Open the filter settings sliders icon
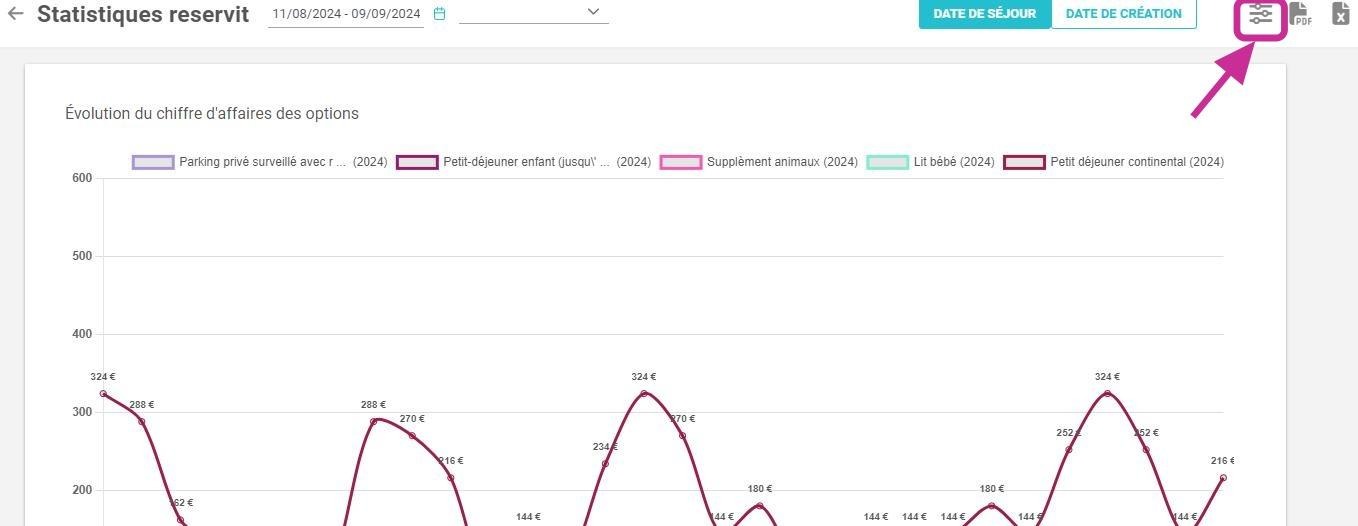Viewport: 1358px width, 526px height. coord(1260,14)
